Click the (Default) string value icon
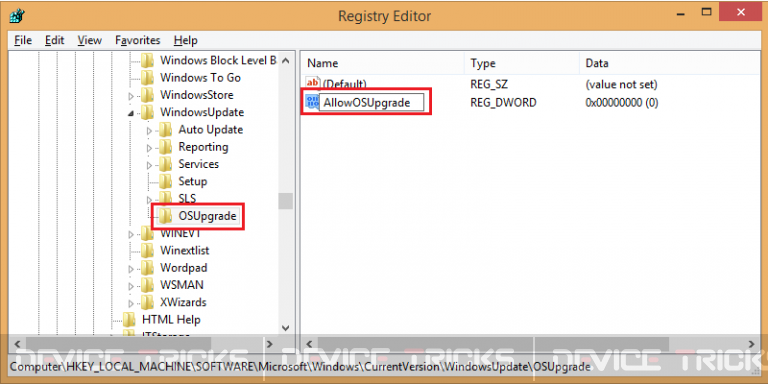This screenshot has height=384, width=768. click(312, 84)
